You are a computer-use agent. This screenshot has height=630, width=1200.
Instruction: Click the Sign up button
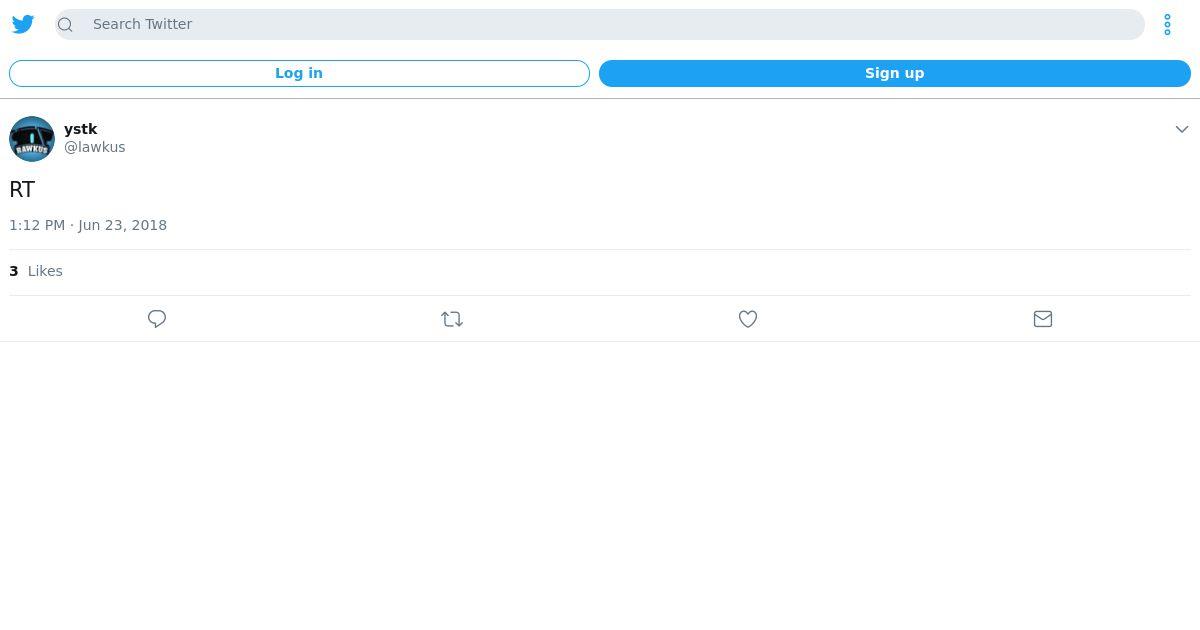pyautogui.click(x=895, y=73)
